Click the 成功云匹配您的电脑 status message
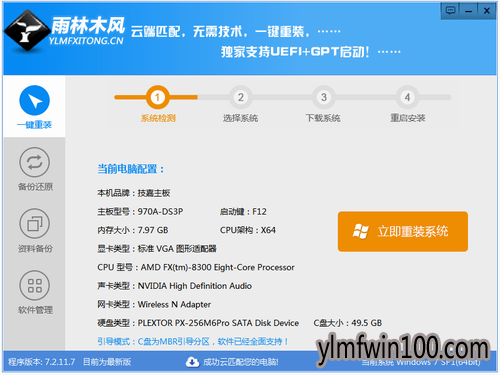This screenshot has width=500, height=375. (241, 362)
